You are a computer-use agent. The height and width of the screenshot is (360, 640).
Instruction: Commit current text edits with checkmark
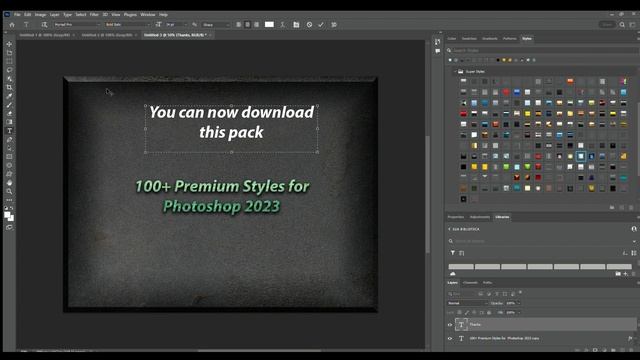pos(321,24)
